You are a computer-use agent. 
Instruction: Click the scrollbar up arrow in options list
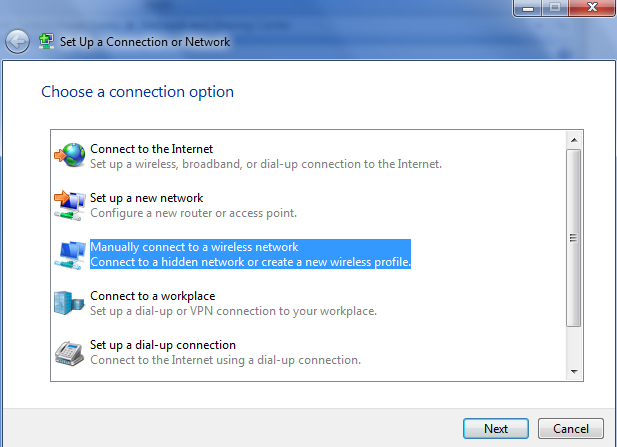[574, 140]
